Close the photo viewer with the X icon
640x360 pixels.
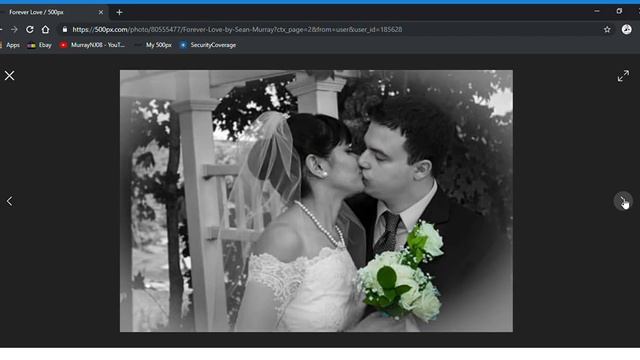click(9, 76)
